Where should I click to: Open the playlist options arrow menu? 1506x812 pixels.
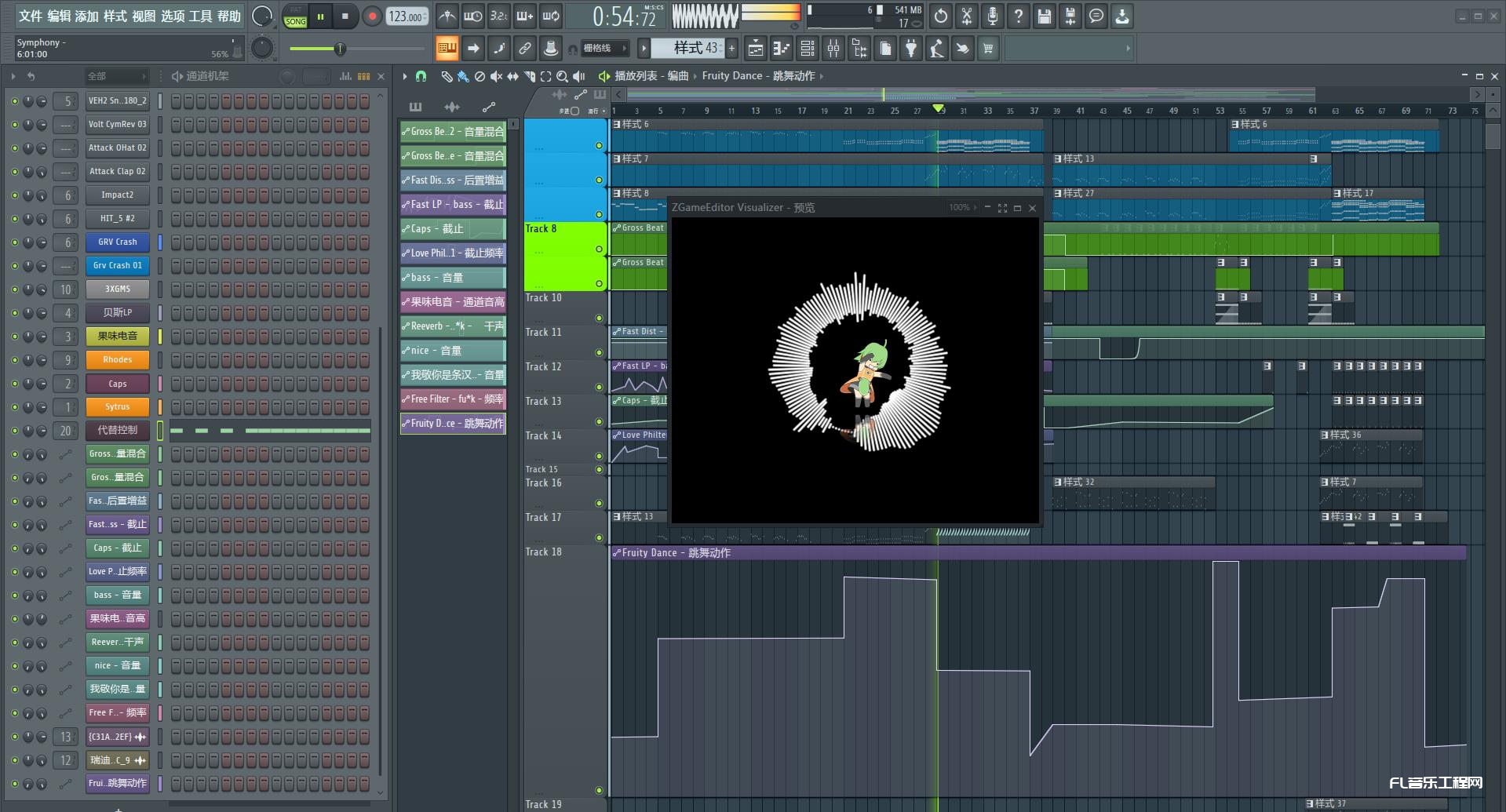[405, 76]
